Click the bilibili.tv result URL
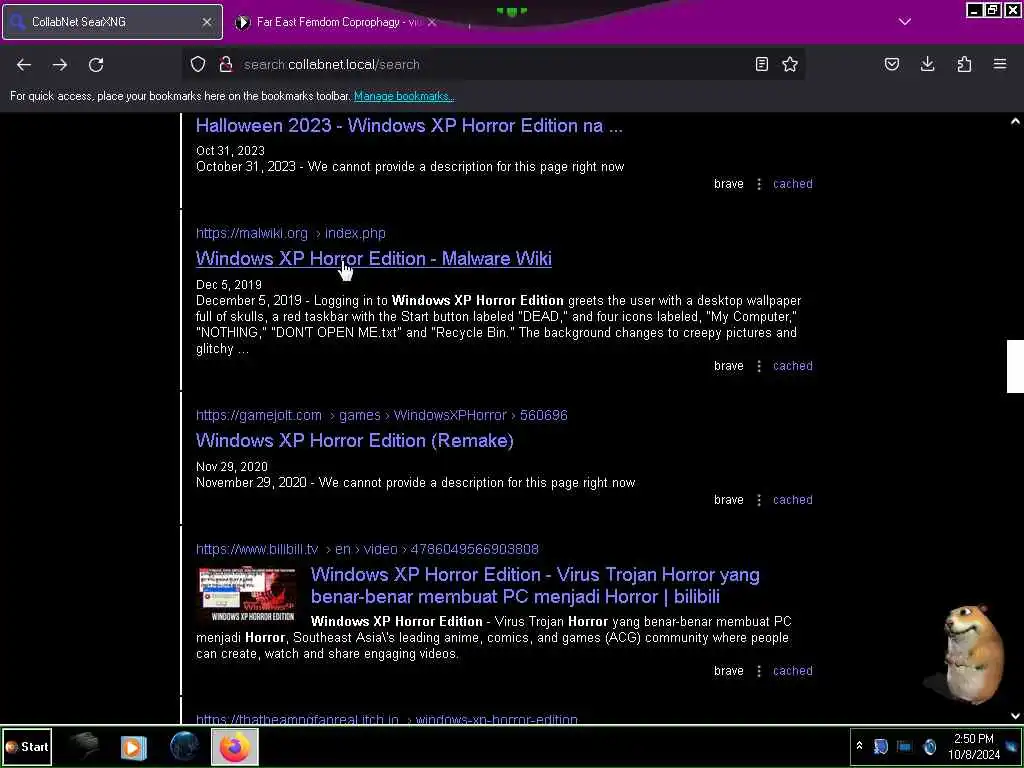Image resolution: width=1024 pixels, height=768 pixels. [367, 549]
